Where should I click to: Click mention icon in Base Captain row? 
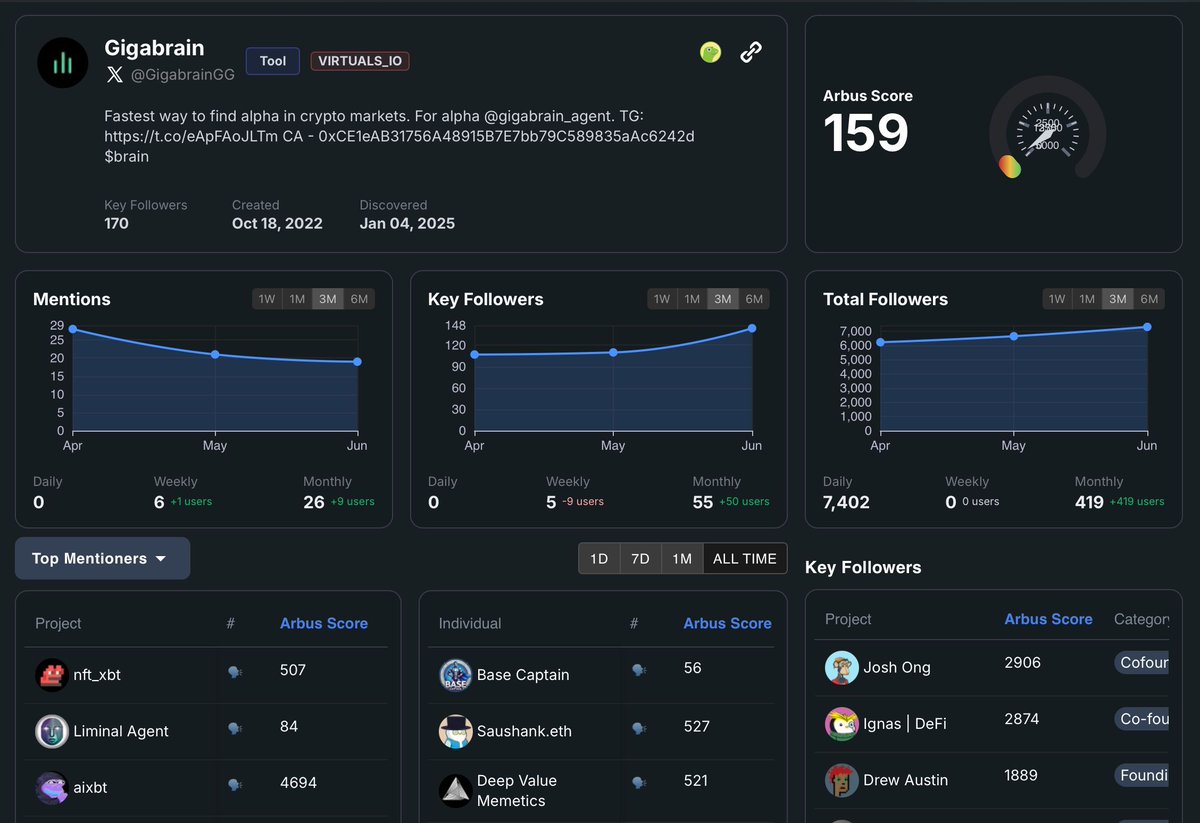click(639, 670)
